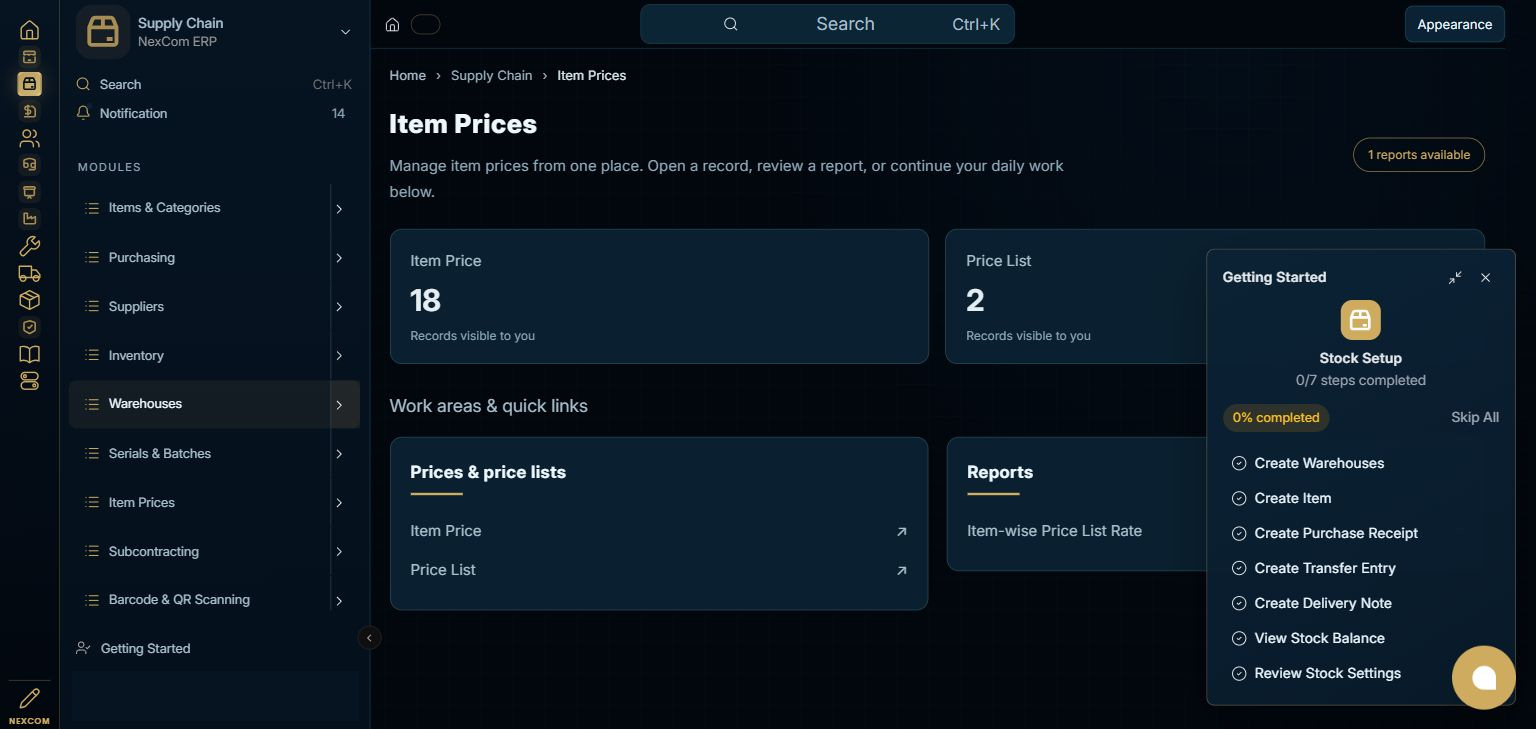The height and width of the screenshot is (729, 1536).
Task: Open the cube package icon in the rail
Action: (29, 300)
